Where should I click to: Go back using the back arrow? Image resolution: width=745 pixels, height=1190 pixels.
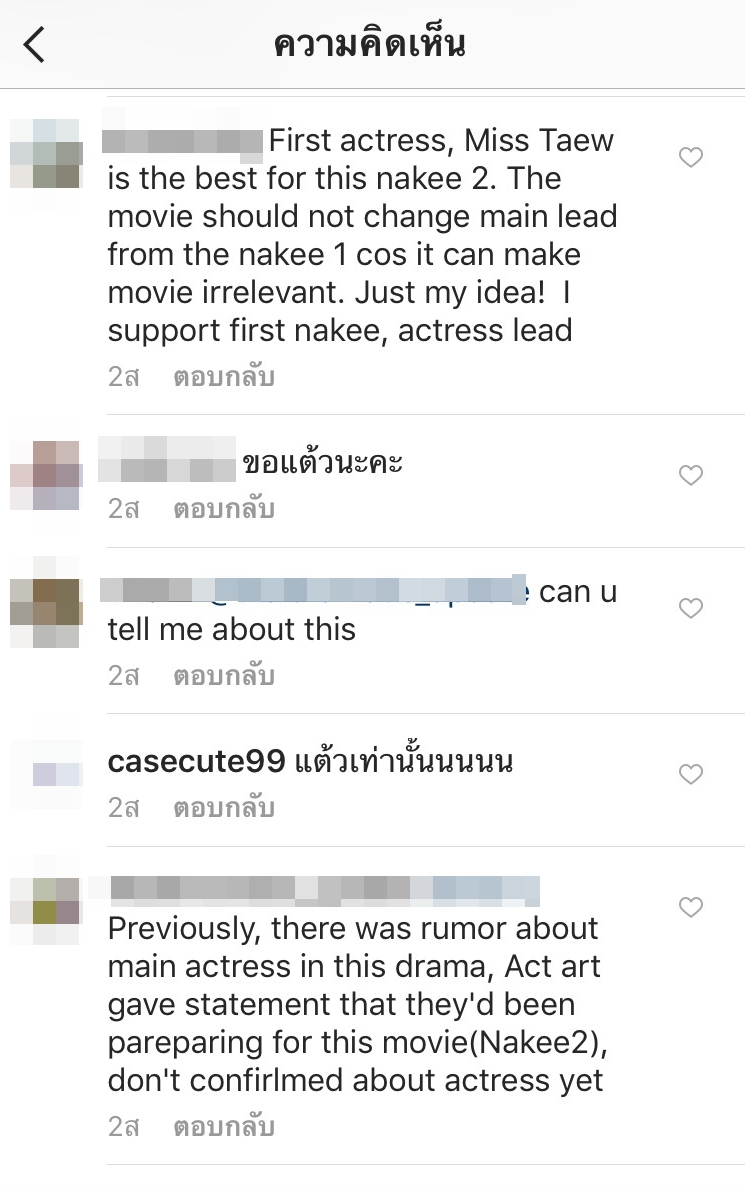coord(35,44)
